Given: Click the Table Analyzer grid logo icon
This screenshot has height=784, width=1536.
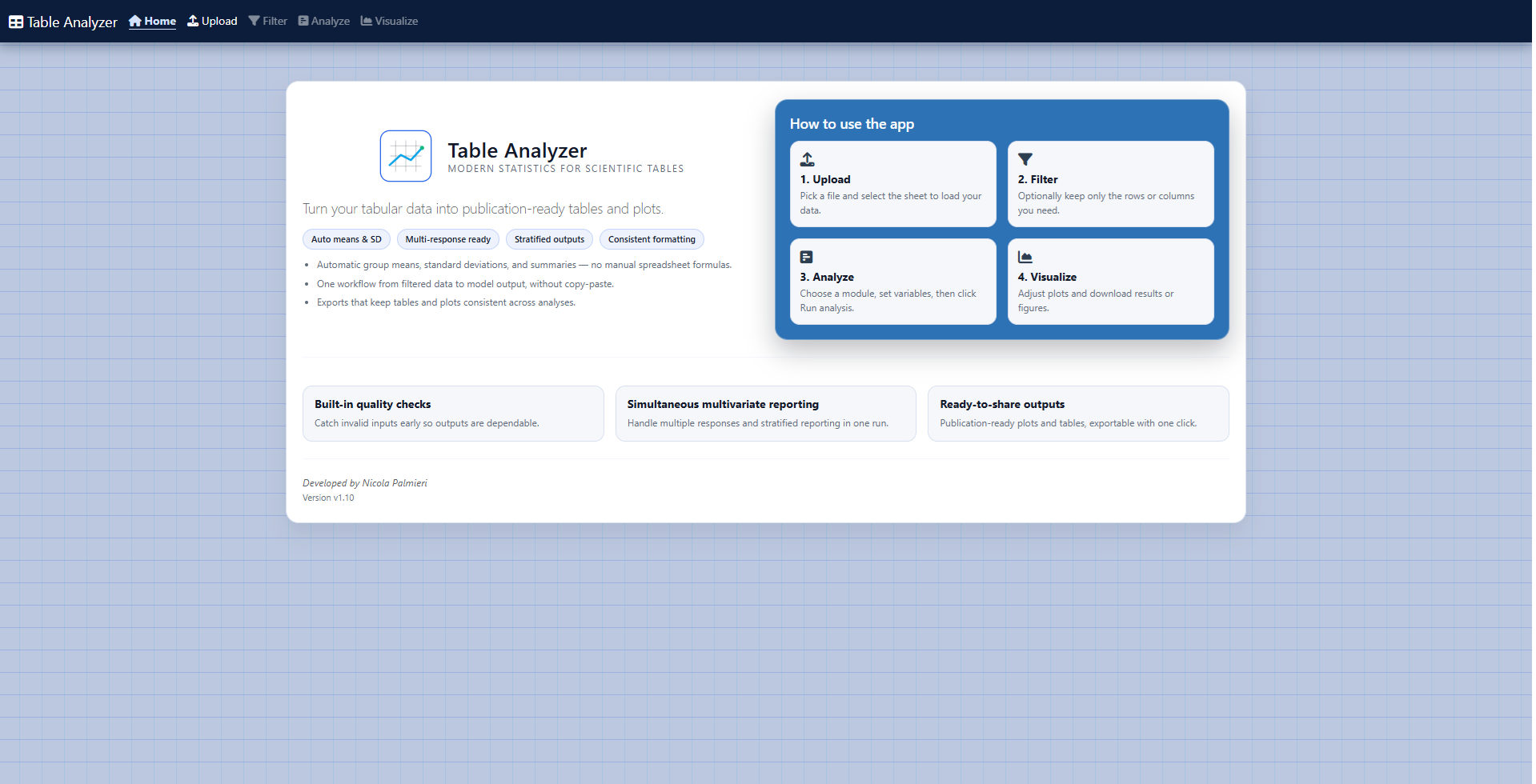Looking at the screenshot, I should pyautogui.click(x=16, y=21).
